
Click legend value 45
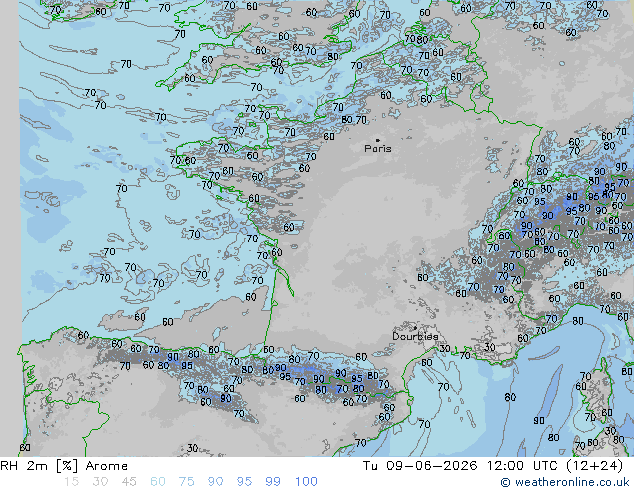[x=129, y=482]
